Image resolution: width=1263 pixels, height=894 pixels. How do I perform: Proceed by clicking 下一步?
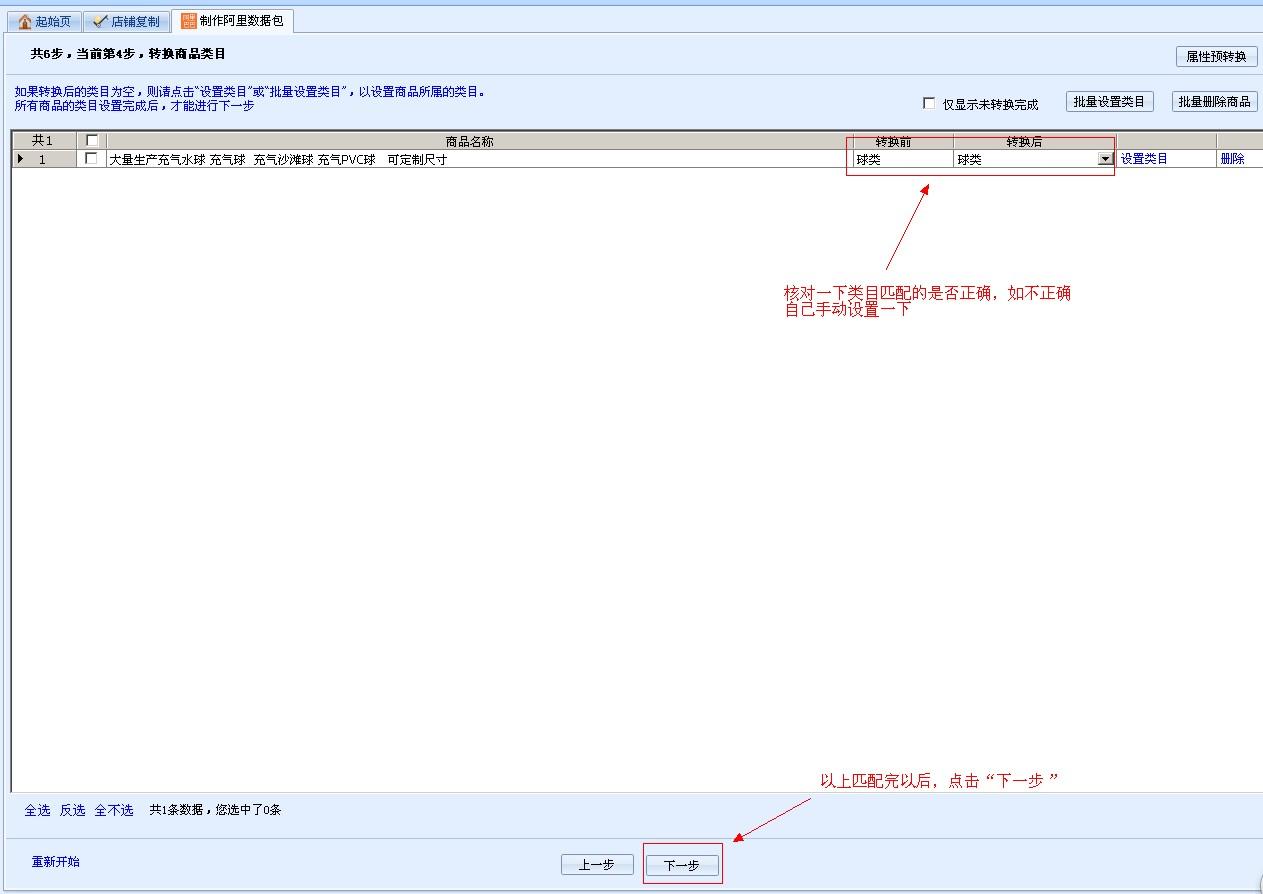pos(682,865)
